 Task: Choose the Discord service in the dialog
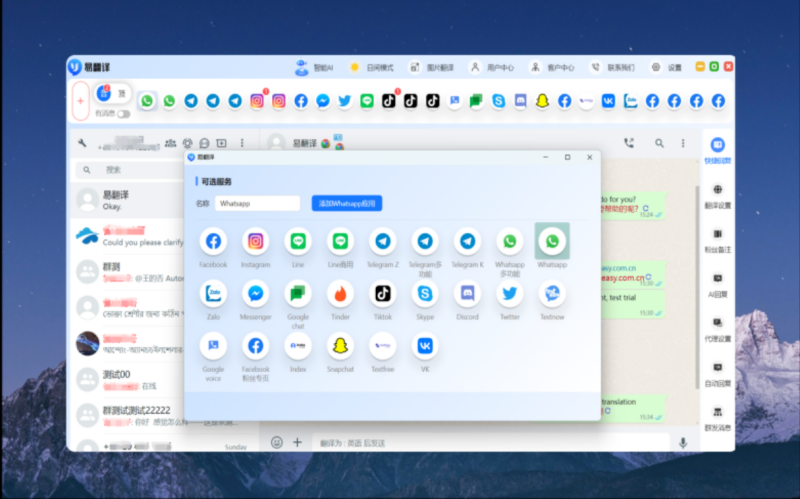point(467,294)
